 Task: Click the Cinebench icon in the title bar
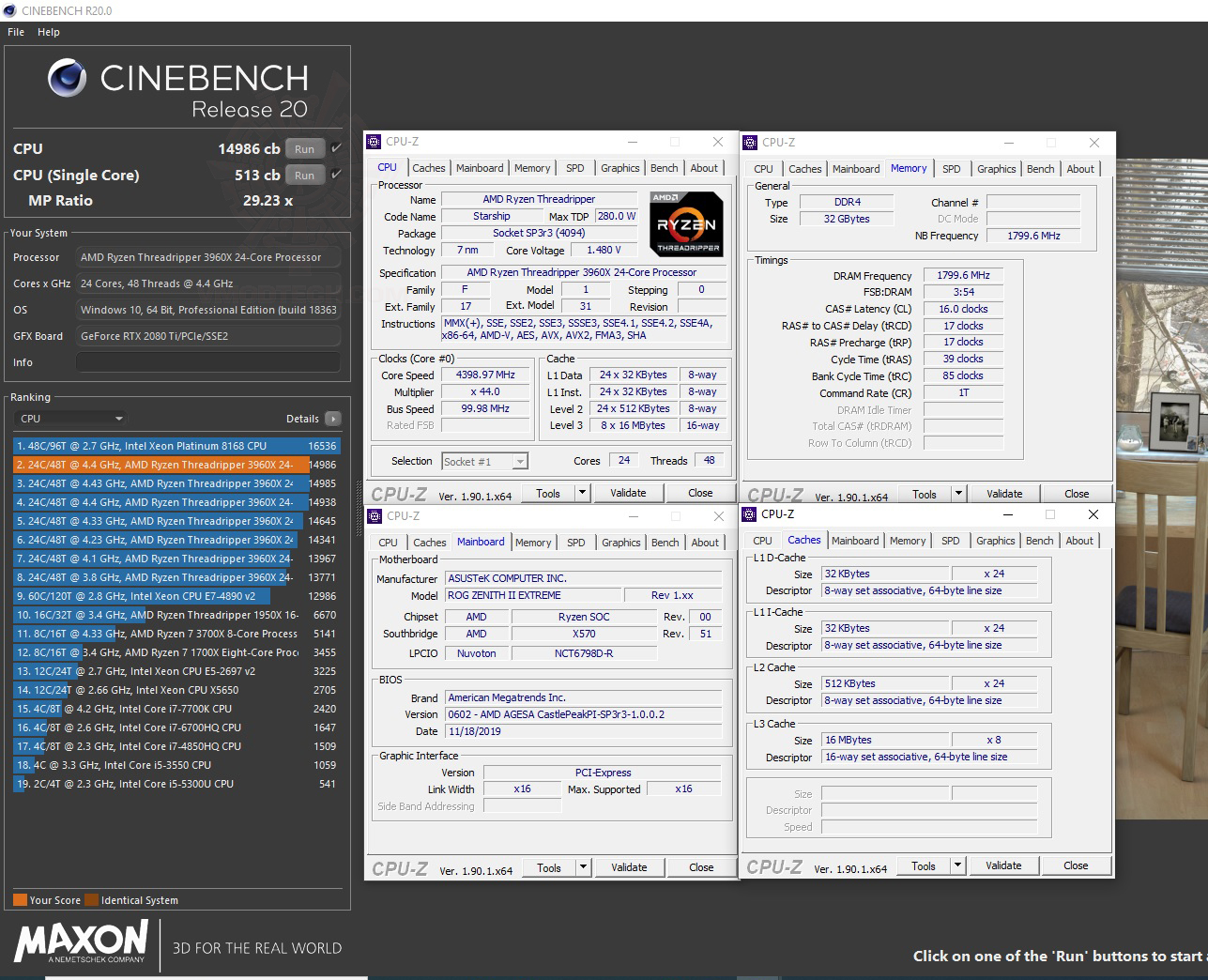tap(8, 10)
